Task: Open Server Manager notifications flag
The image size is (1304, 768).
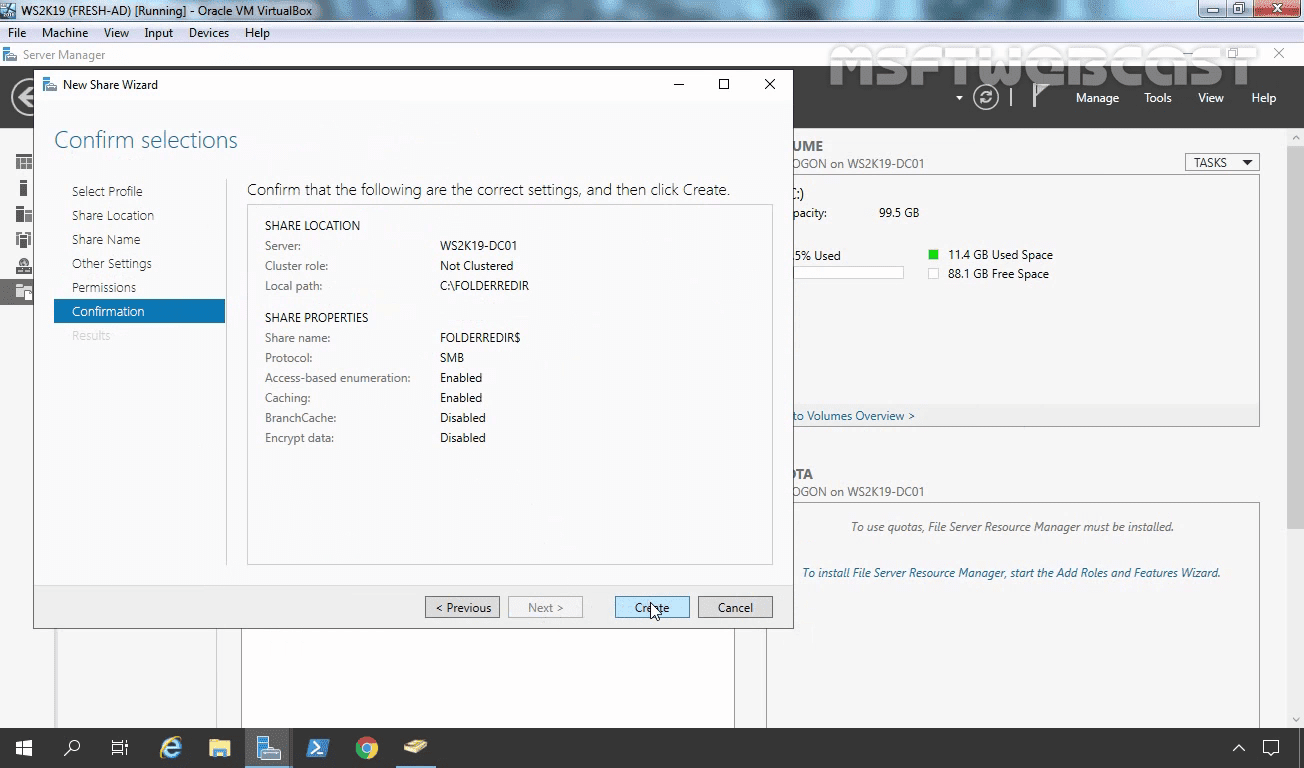Action: coord(1040,96)
